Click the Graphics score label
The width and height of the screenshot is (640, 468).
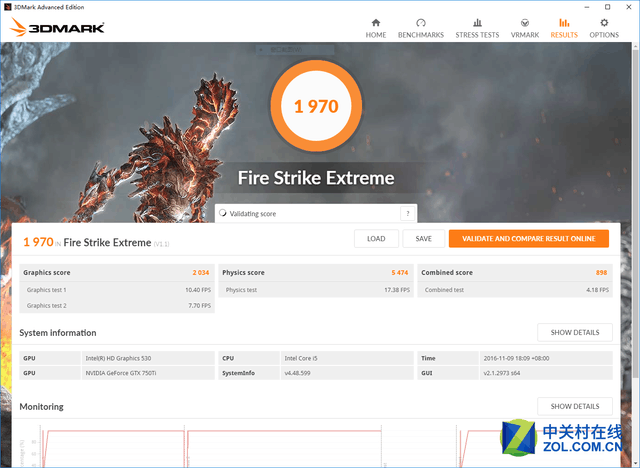47,273
